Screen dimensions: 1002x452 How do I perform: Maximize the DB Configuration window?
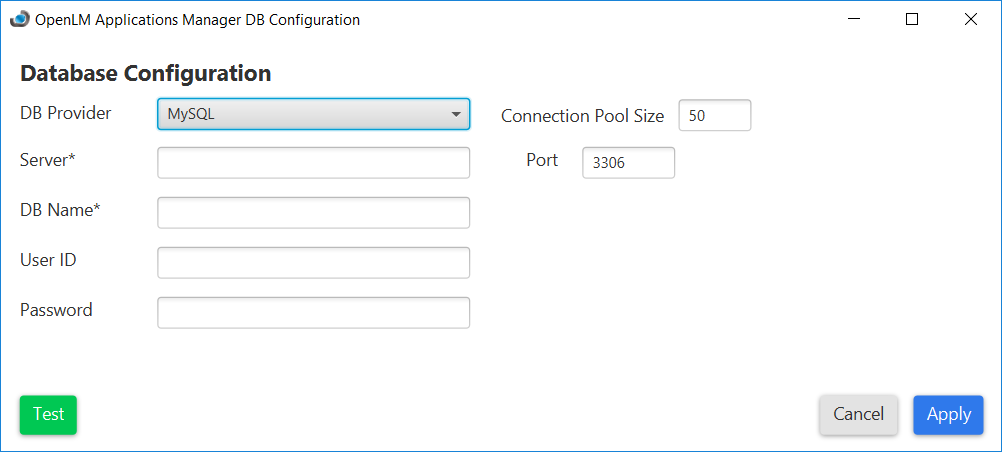[x=911, y=19]
